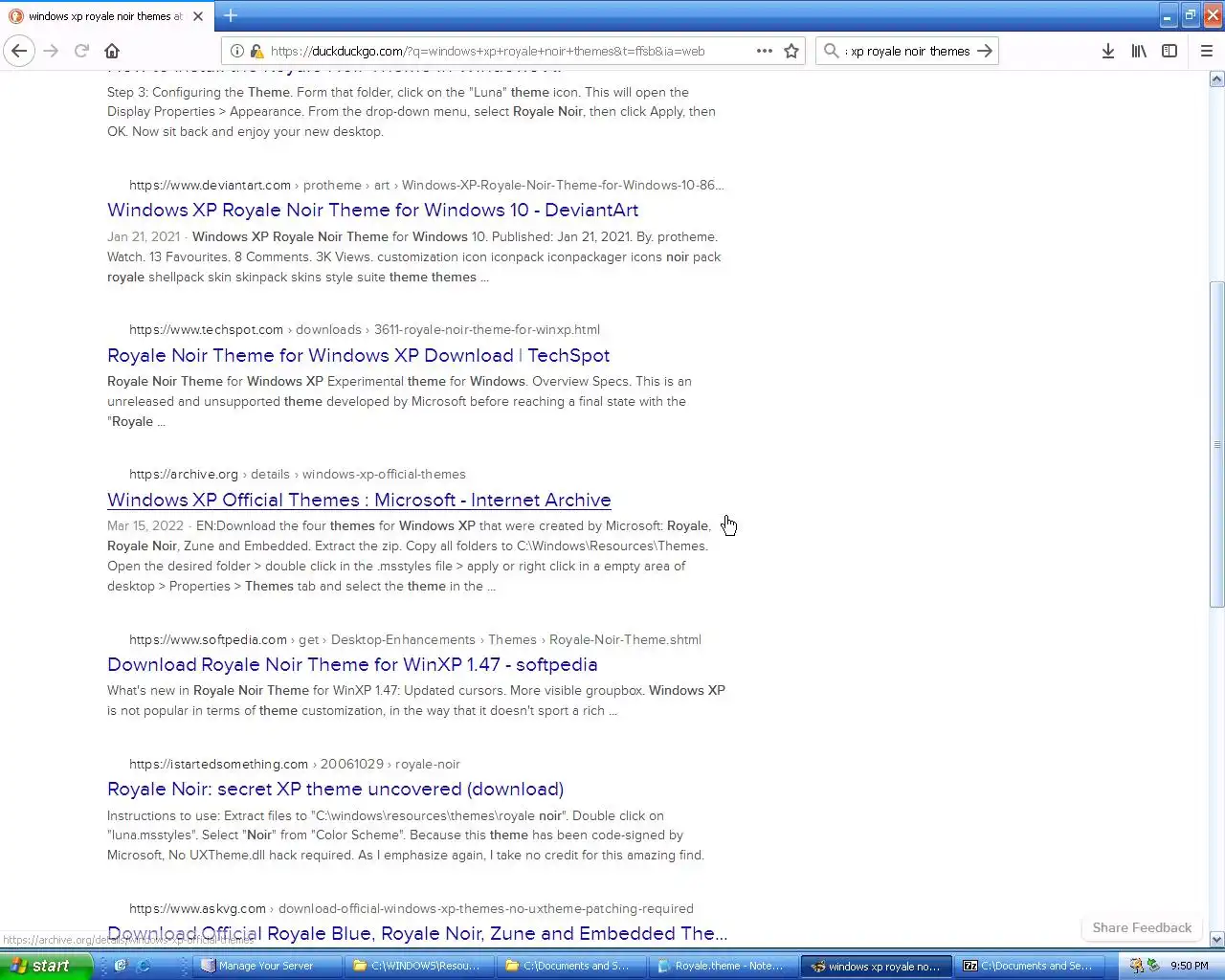The height and width of the screenshot is (980, 1225).
Task: Launch Internet Explorer from quick launch
Action: coord(144,966)
